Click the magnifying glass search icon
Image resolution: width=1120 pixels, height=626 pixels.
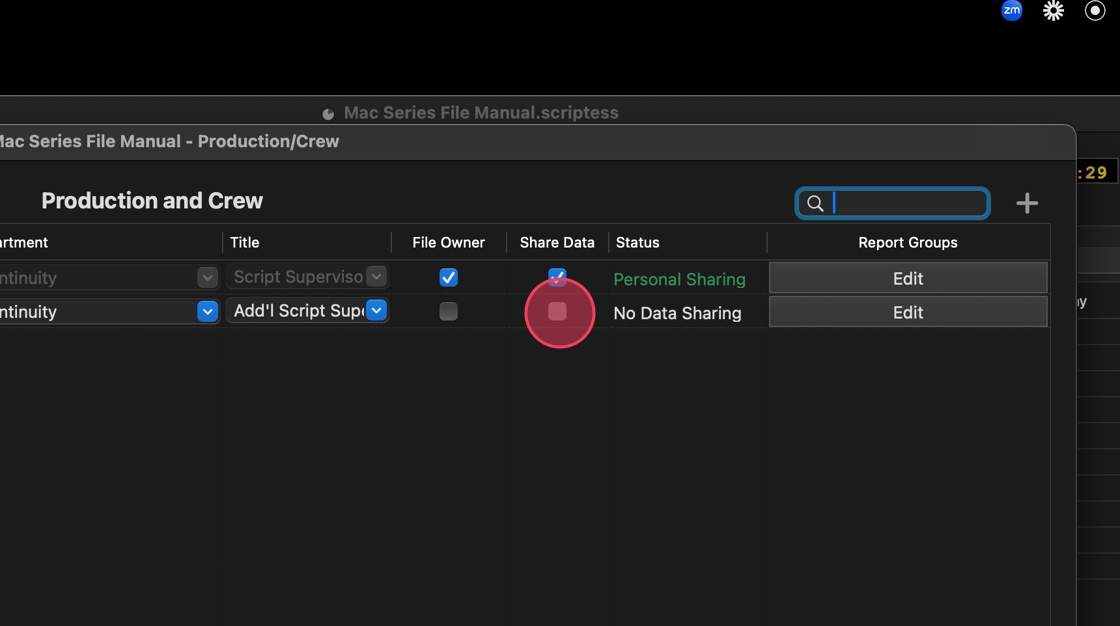[815, 204]
